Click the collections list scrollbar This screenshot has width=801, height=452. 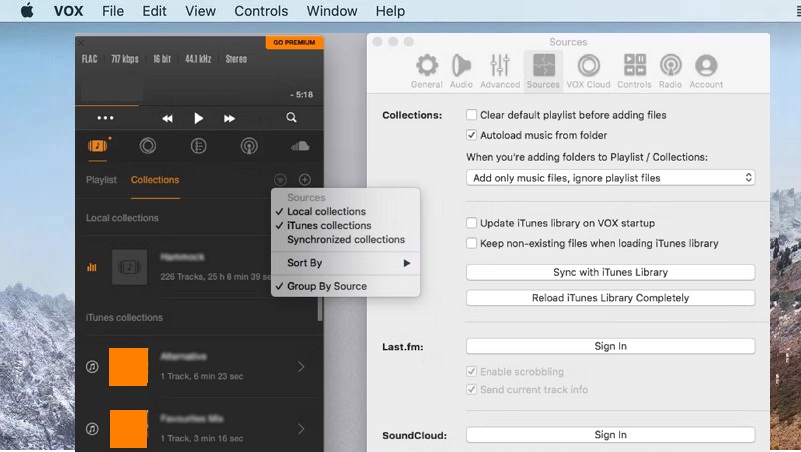pos(320,308)
